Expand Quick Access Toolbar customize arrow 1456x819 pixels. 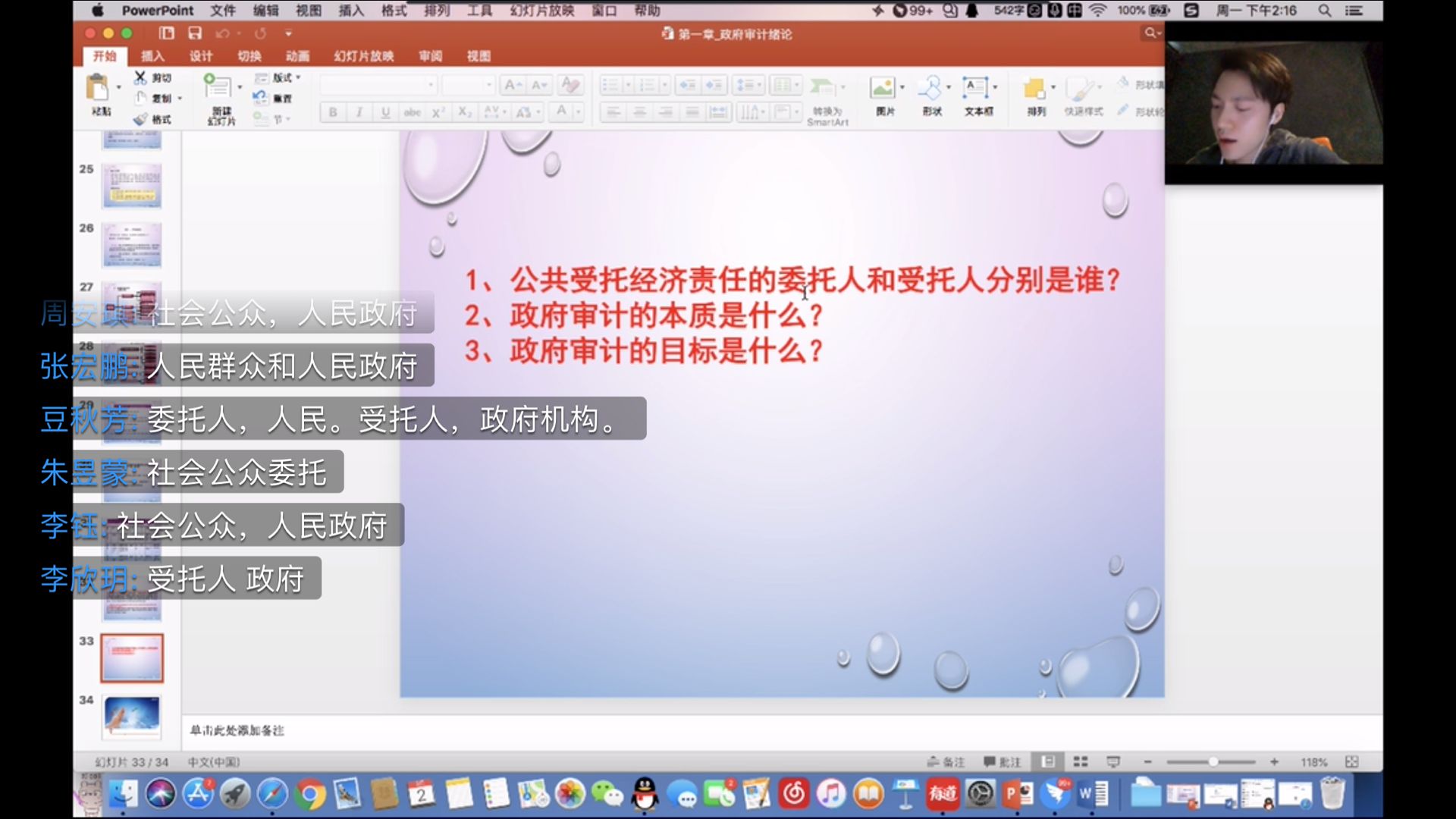[288, 33]
